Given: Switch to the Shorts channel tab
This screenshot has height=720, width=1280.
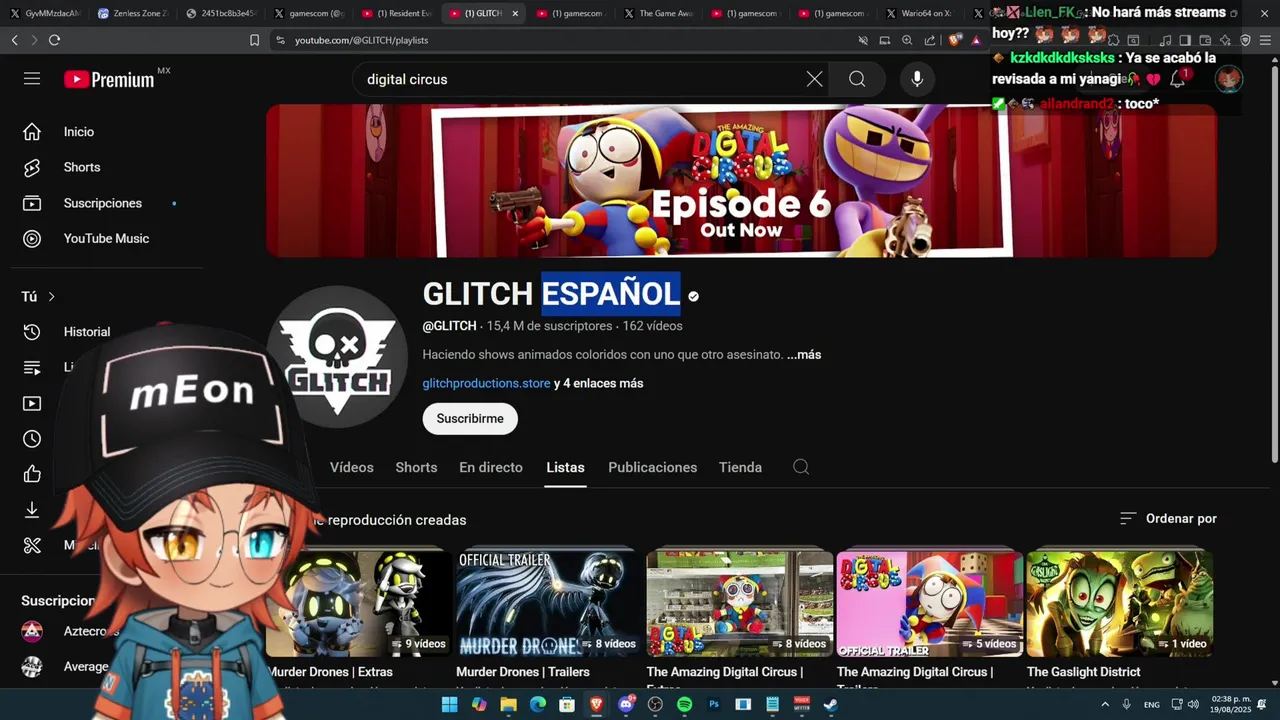Looking at the screenshot, I should point(416,467).
